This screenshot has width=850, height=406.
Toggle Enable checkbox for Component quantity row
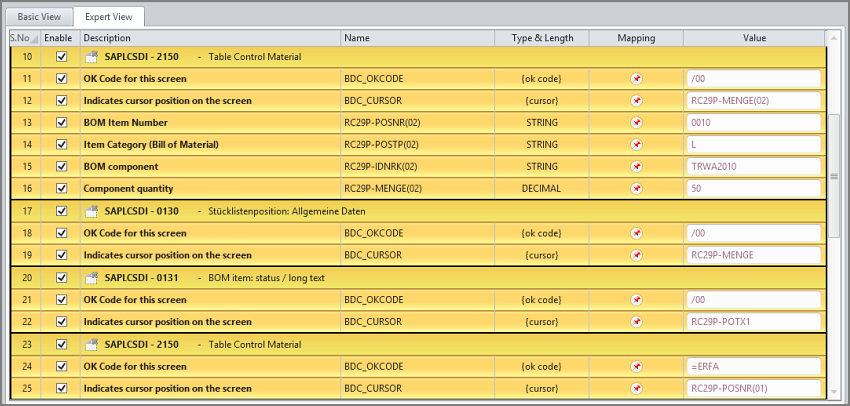click(x=61, y=189)
